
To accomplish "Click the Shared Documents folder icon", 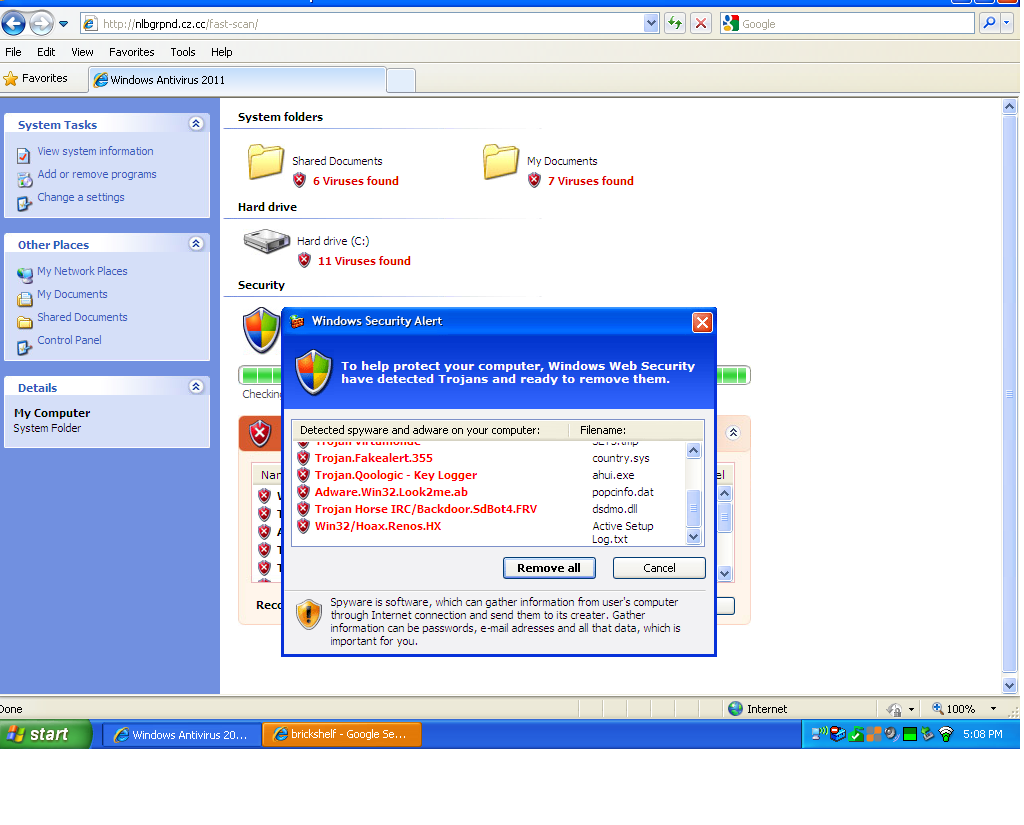I will 265,161.
